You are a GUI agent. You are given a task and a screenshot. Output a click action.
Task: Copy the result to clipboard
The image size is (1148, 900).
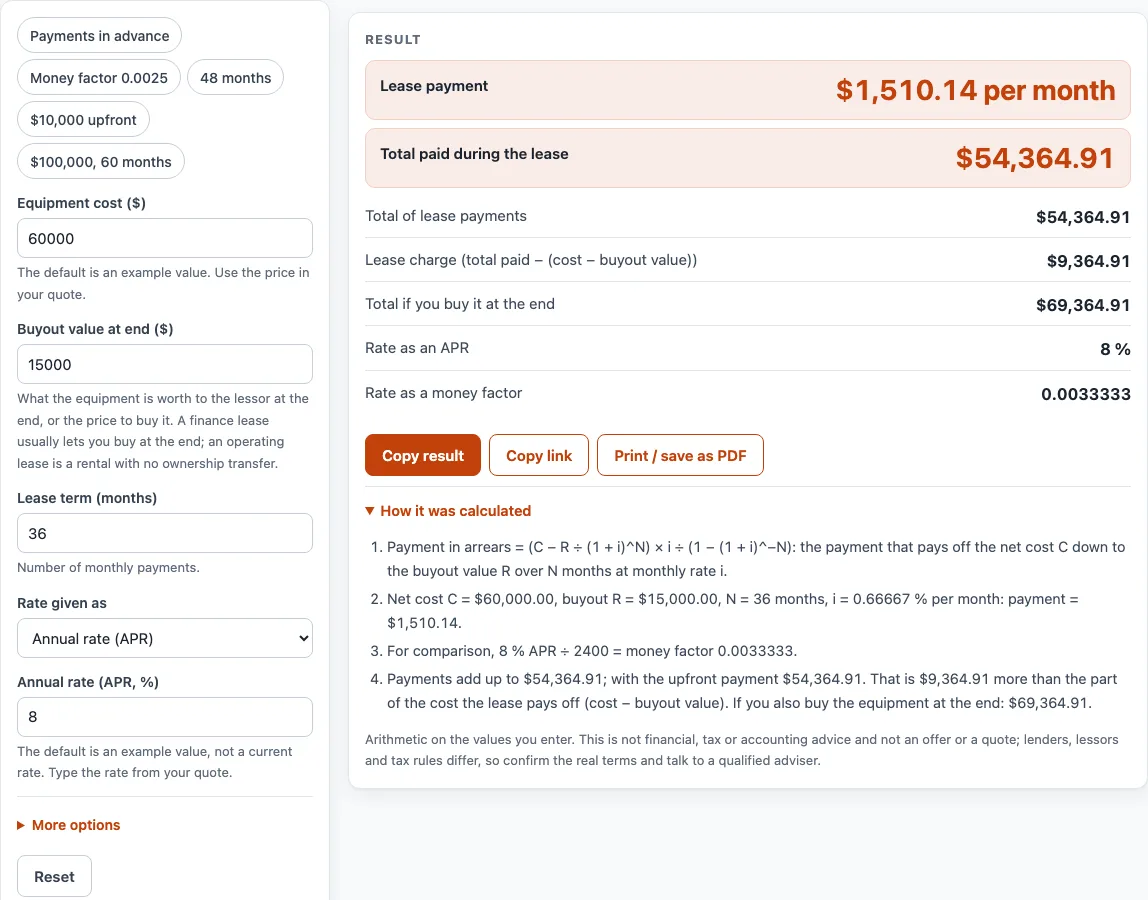422,455
